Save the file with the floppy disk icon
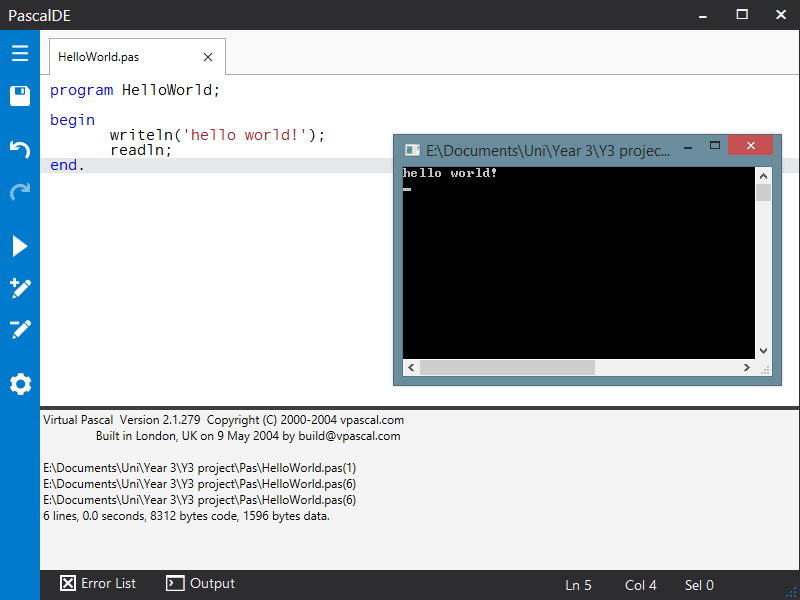 point(20,95)
